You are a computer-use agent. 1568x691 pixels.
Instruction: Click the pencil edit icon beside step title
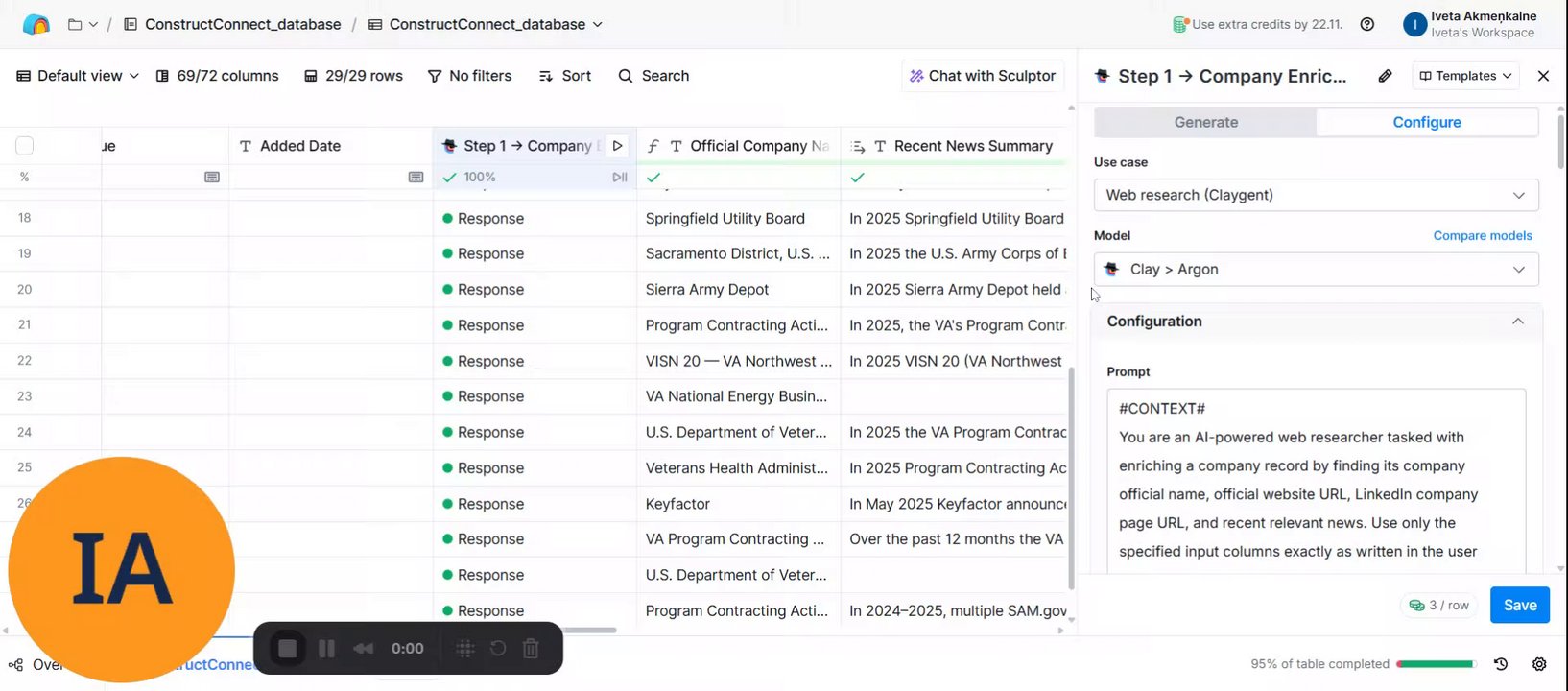[1385, 76]
